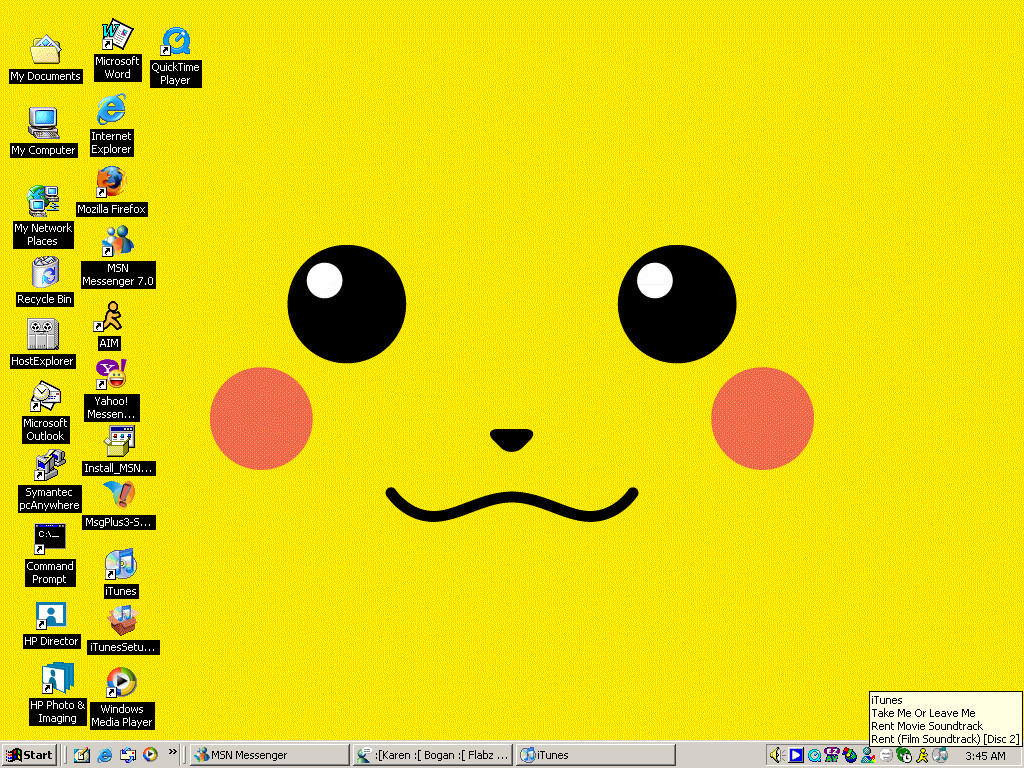Open the My Documents folder icon
The image size is (1024, 768).
45,59
